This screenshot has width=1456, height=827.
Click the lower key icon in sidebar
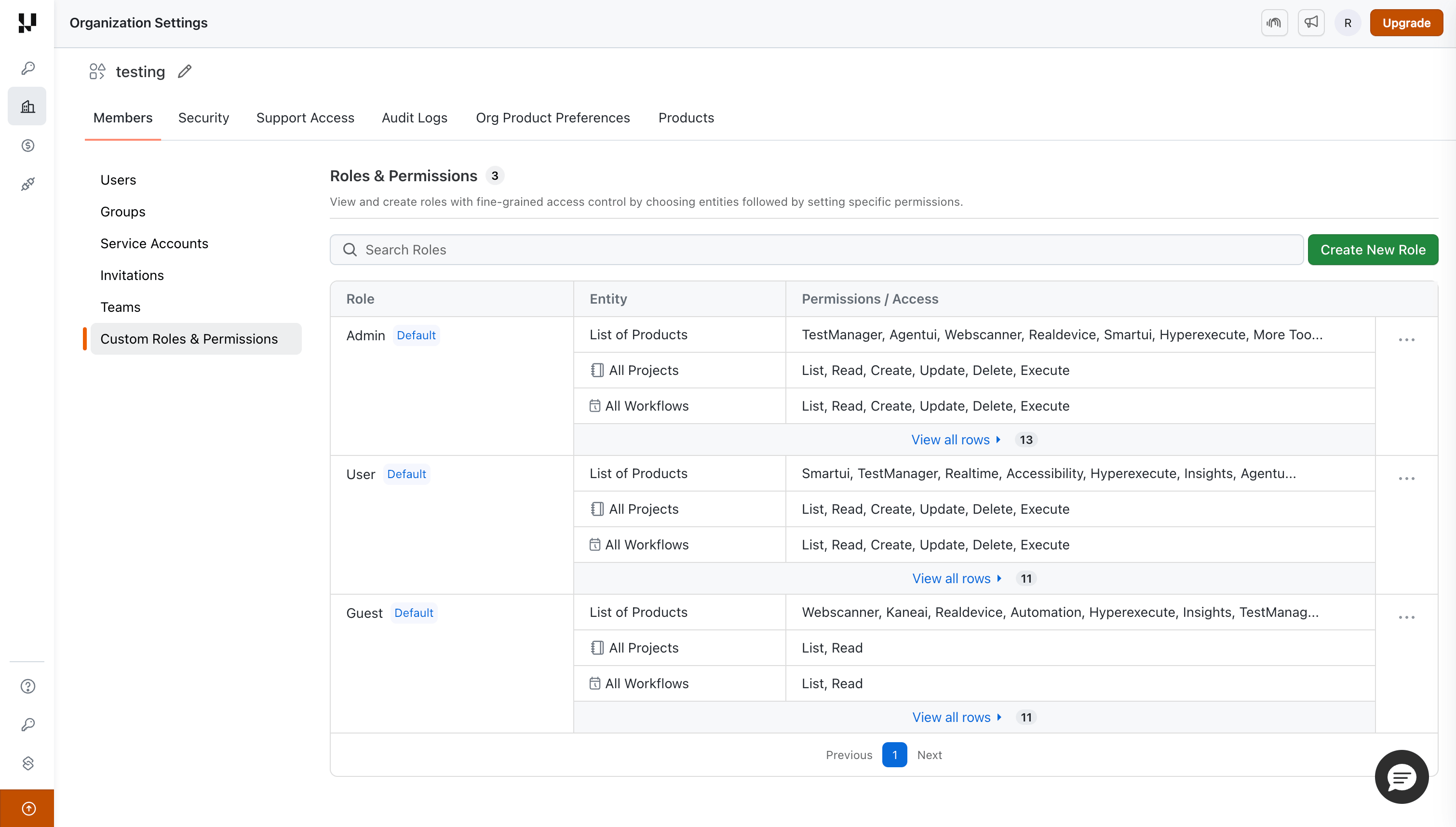(28, 725)
